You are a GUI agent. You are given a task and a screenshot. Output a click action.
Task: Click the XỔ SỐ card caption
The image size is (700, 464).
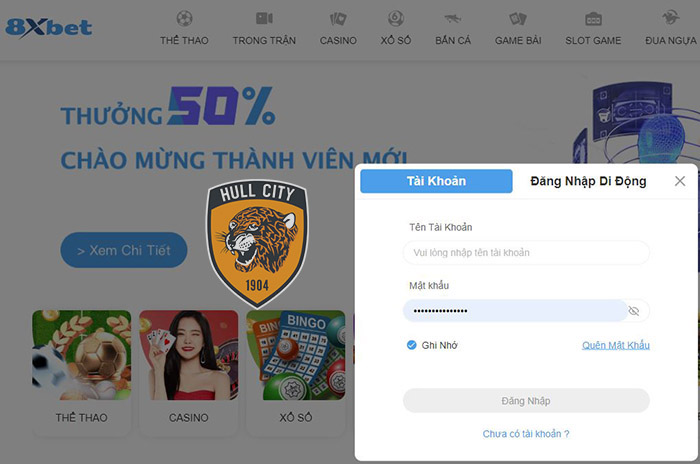click(x=296, y=418)
